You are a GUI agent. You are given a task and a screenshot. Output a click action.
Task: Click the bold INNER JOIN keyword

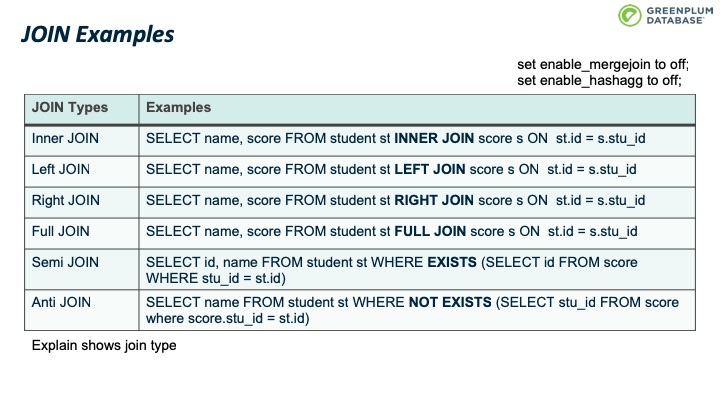point(434,138)
